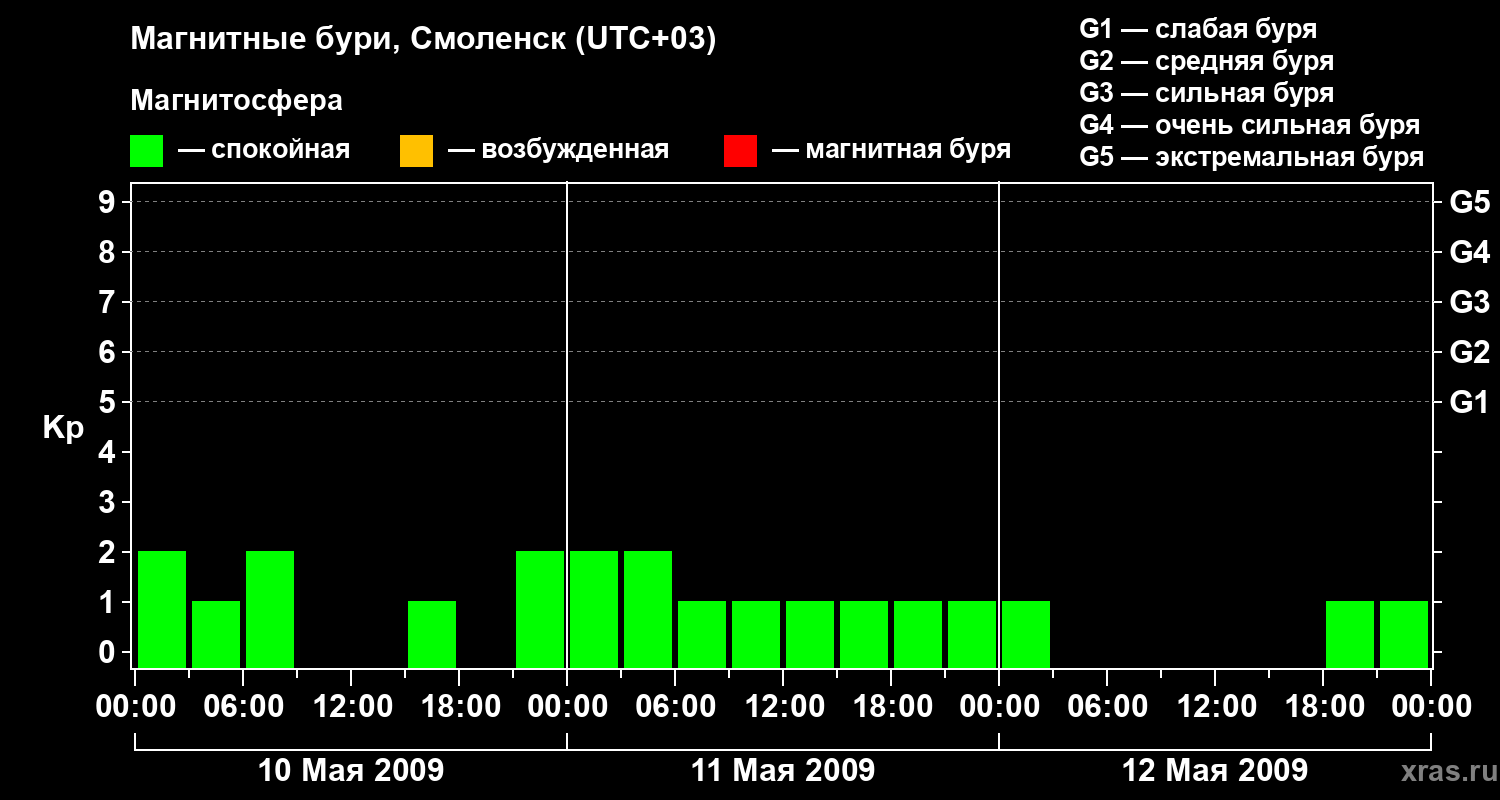
Task: Click the '— возбужденная' legend label
Action: (558, 150)
